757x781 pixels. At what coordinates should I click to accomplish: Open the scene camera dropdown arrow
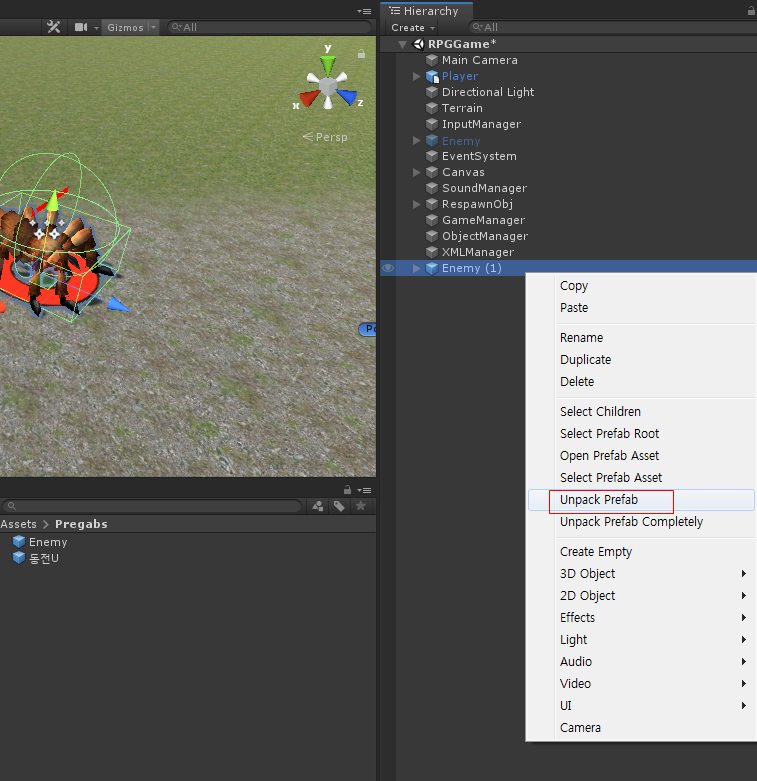click(x=96, y=28)
